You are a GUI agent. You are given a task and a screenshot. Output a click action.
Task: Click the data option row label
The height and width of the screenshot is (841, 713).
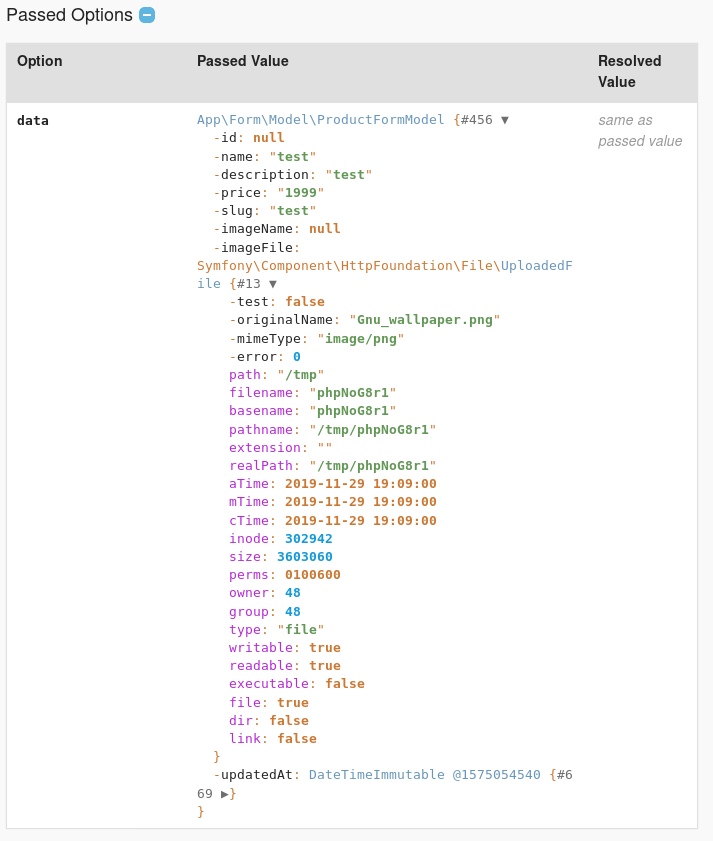click(x=33, y=120)
